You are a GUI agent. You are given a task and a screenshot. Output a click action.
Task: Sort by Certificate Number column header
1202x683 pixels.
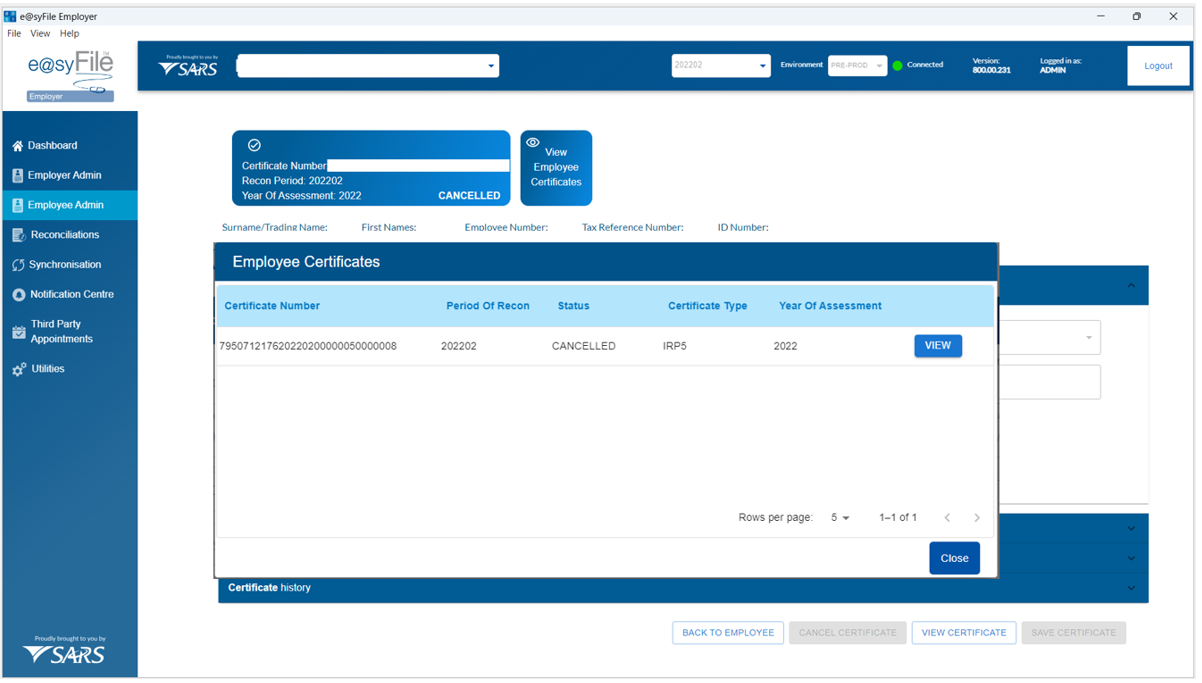click(272, 306)
